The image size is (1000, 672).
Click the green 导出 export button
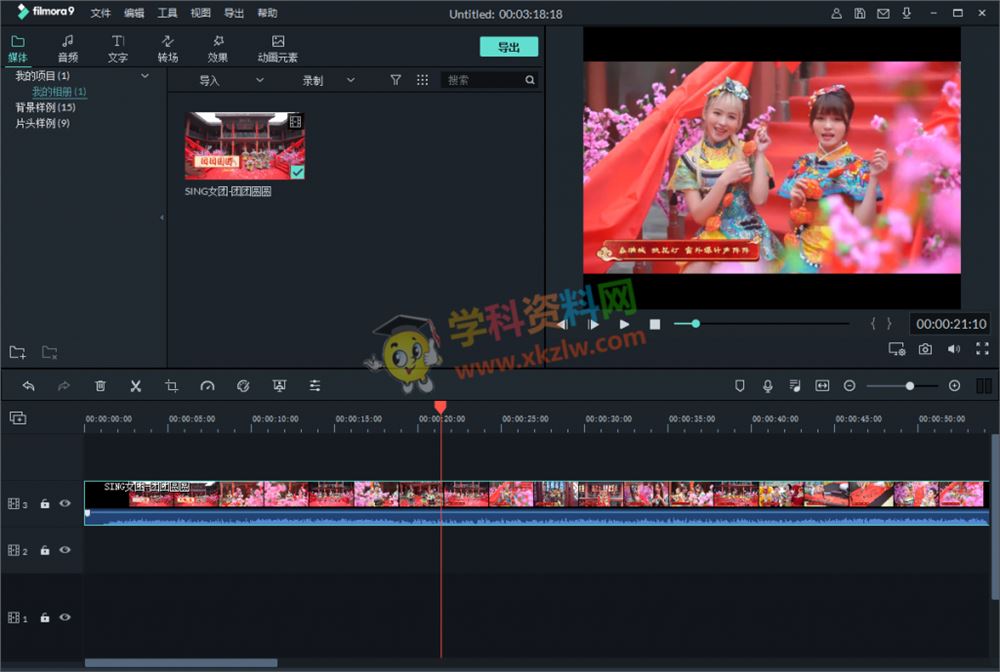click(508, 47)
